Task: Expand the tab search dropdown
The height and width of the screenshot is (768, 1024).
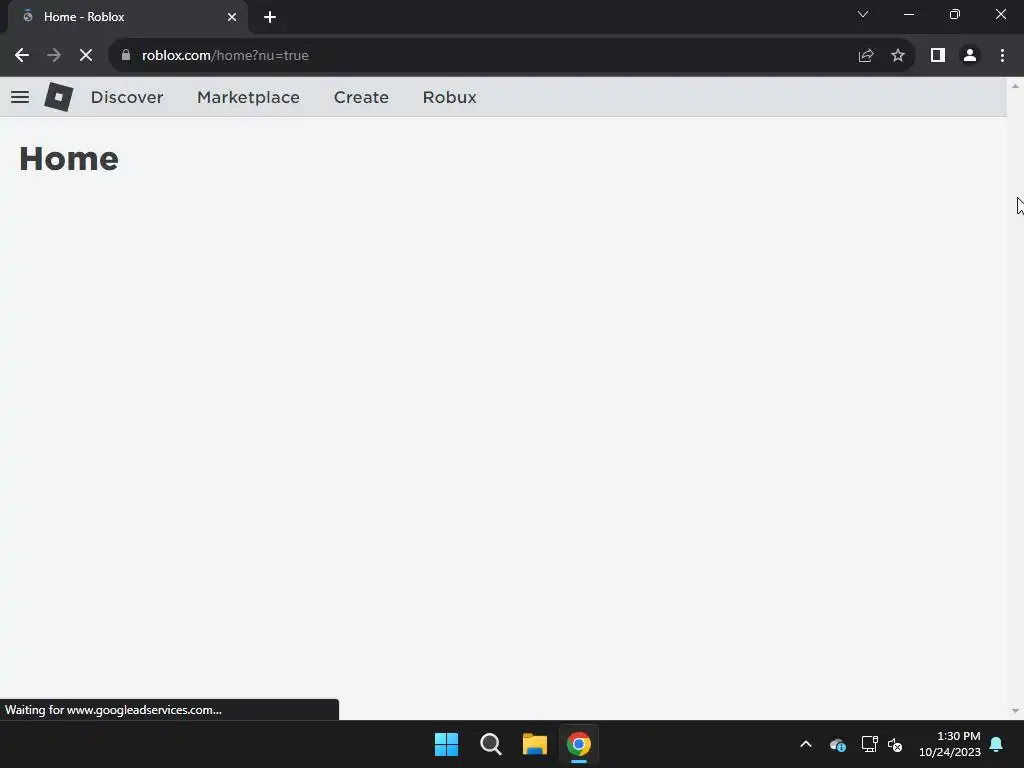Action: pos(863,14)
